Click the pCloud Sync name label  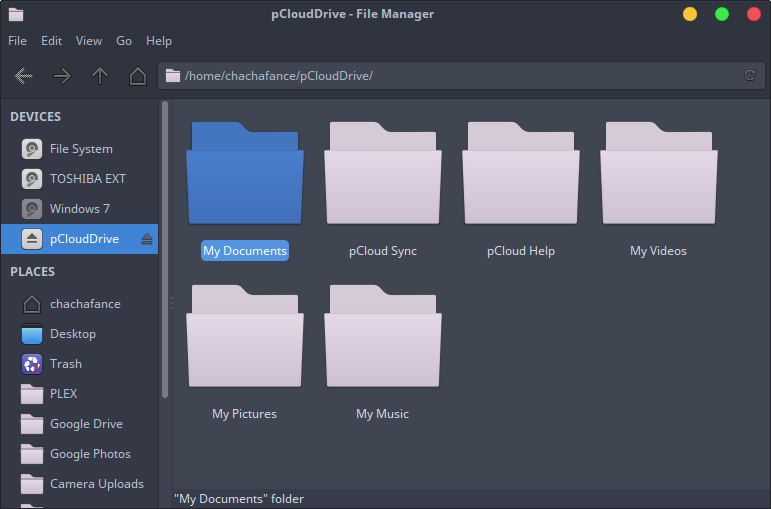pos(383,251)
